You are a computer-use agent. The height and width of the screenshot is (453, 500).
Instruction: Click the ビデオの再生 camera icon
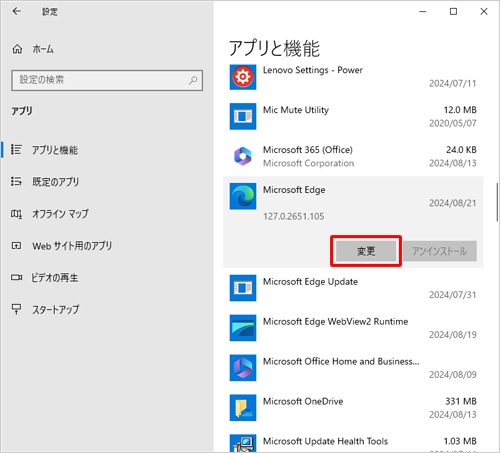pyautogui.click(x=16, y=277)
